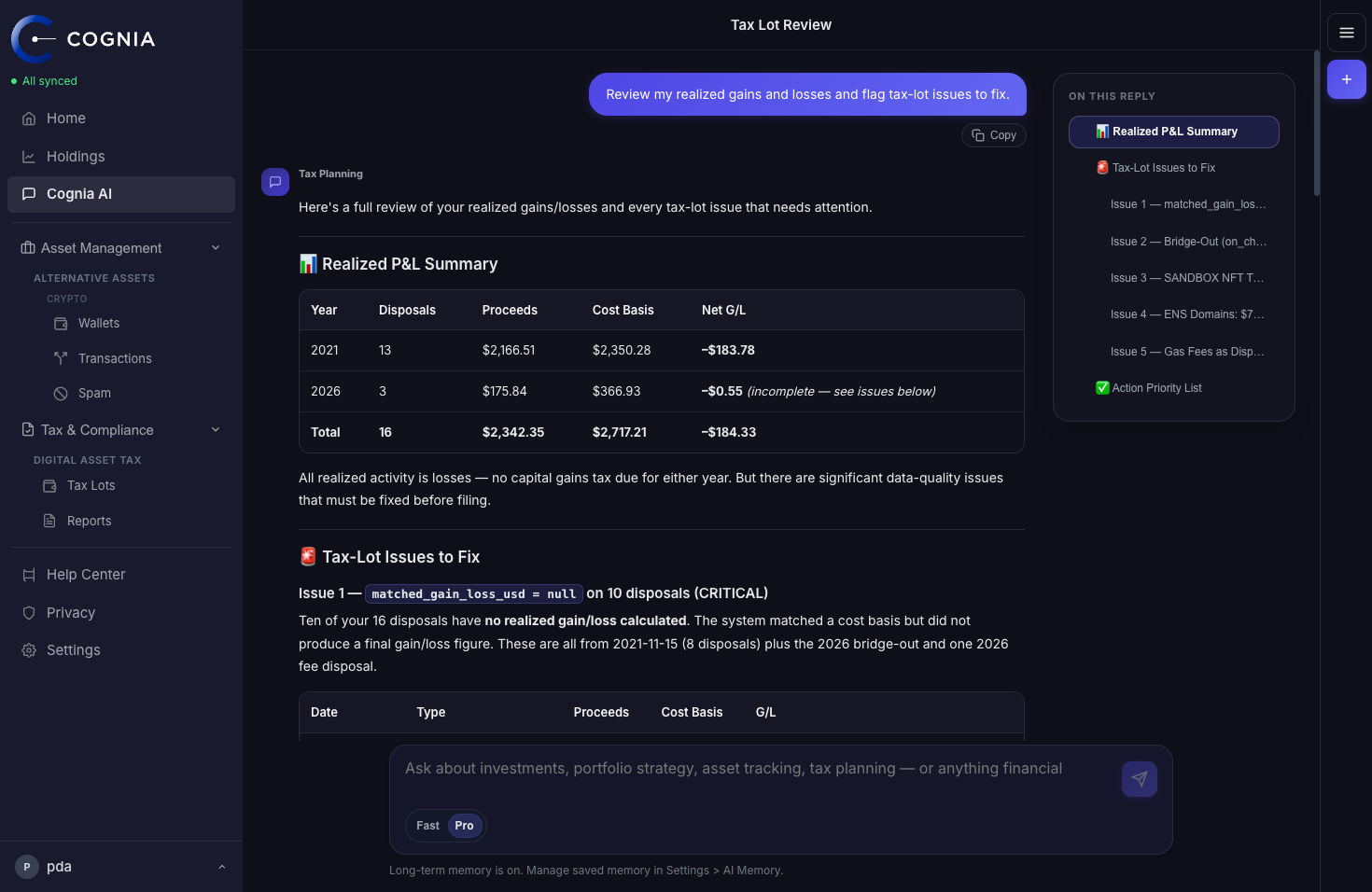Collapse the Asset Management section
1372x892 pixels.
click(121, 248)
